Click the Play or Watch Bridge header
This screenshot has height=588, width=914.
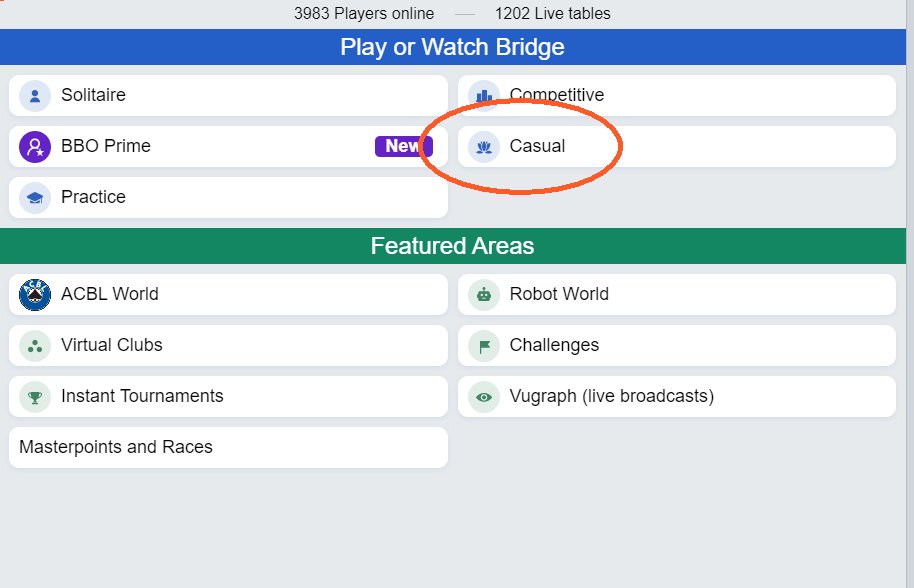point(453,47)
